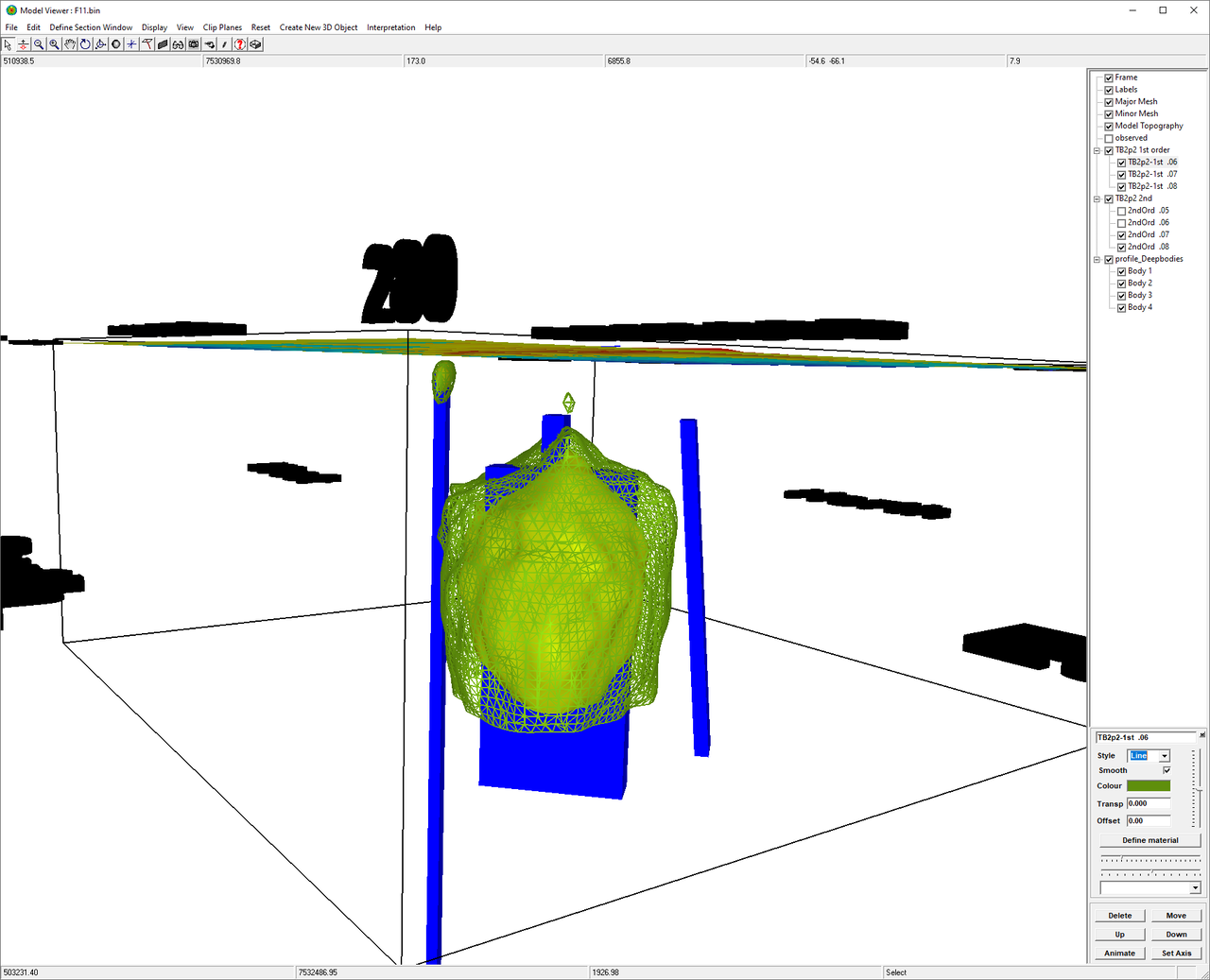This screenshot has width=1210, height=980.
Task: Collapse the TB2p2 1st order tree group
Action: click(x=1098, y=150)
